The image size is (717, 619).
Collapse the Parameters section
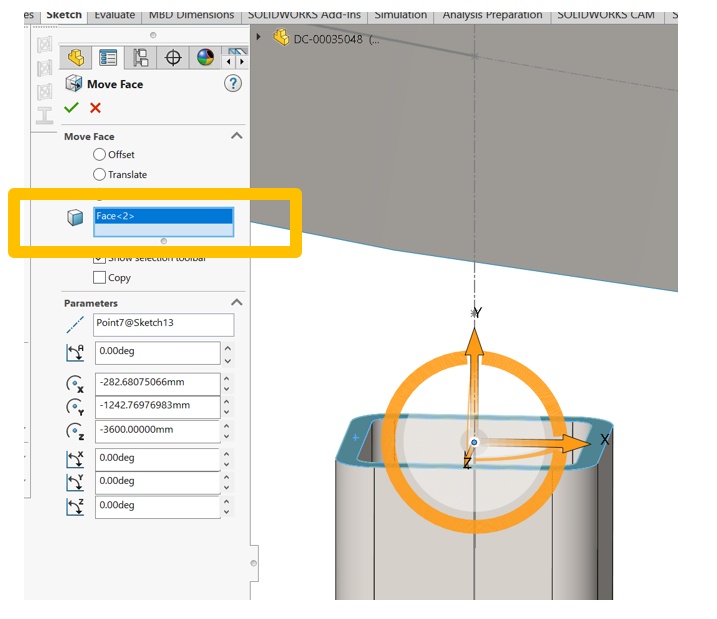coord(236,302)
